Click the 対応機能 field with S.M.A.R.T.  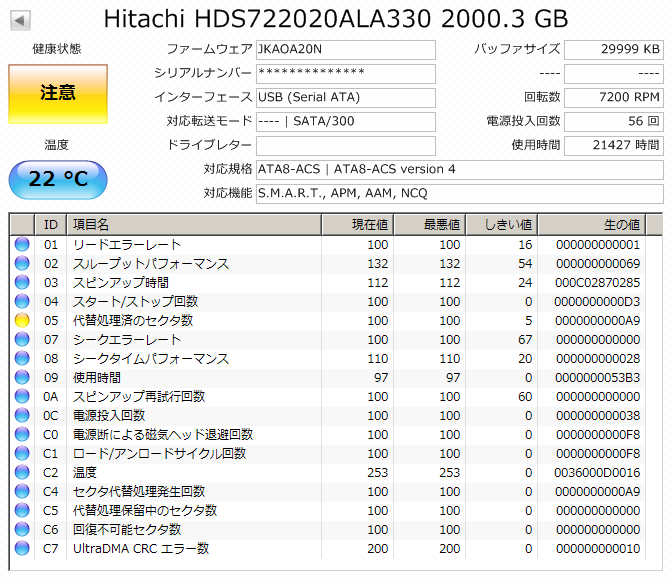(x=460, y=194)
